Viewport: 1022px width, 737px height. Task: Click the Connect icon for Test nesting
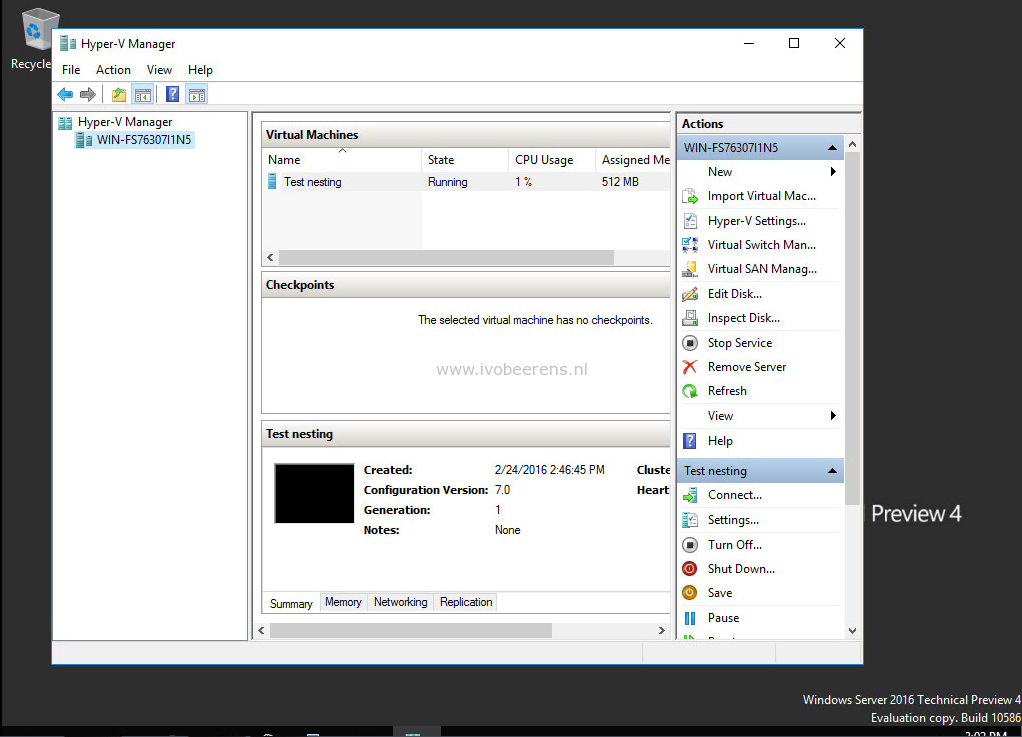click(x=690, y=495)
